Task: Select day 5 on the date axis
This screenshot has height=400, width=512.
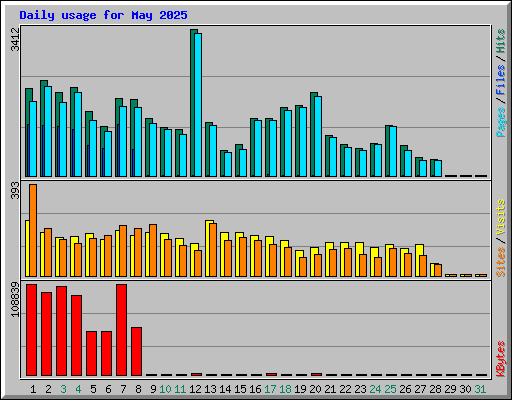Action: tap(93, 389)
